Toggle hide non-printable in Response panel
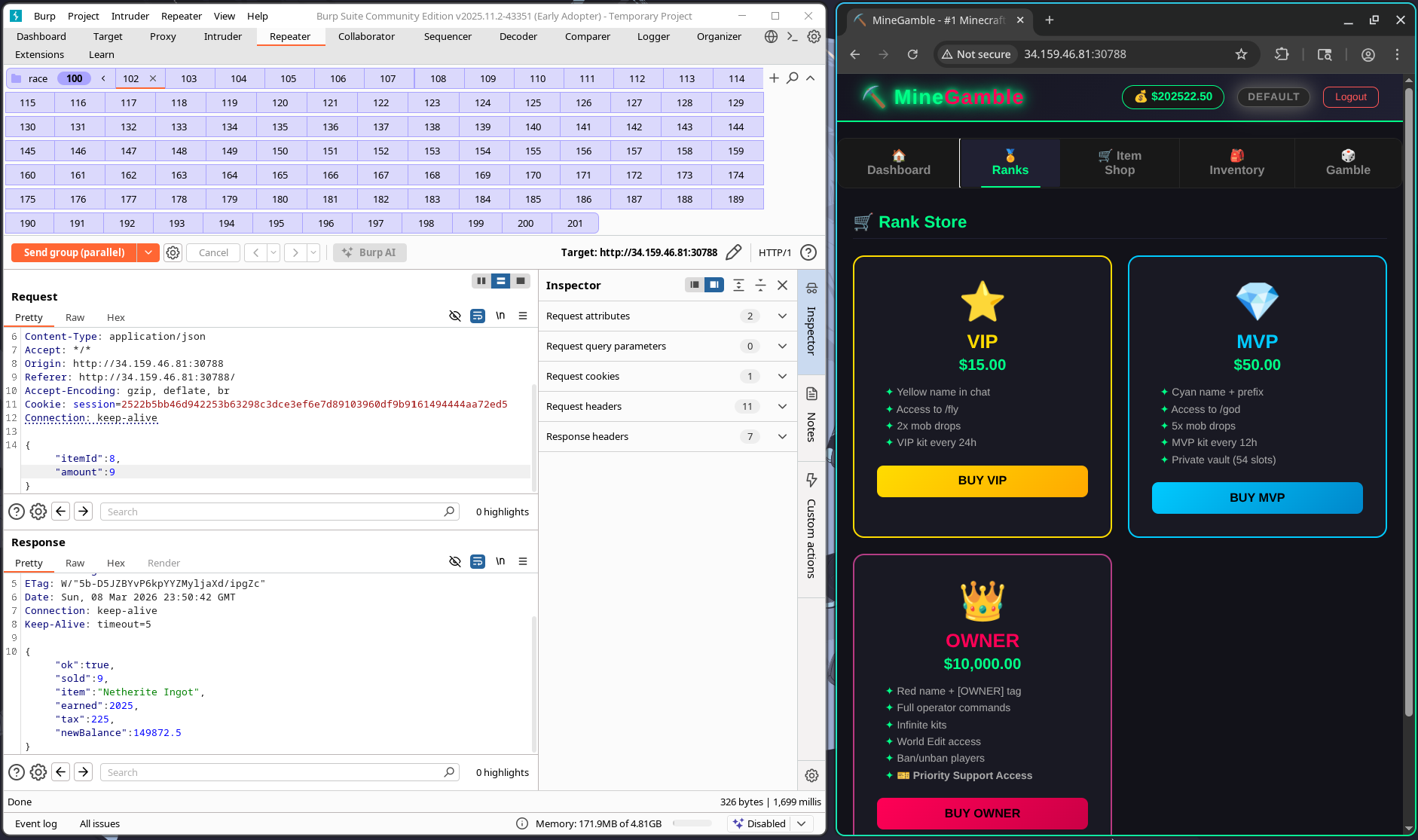This screenshot has width=1418, height=840. (455, 561)
